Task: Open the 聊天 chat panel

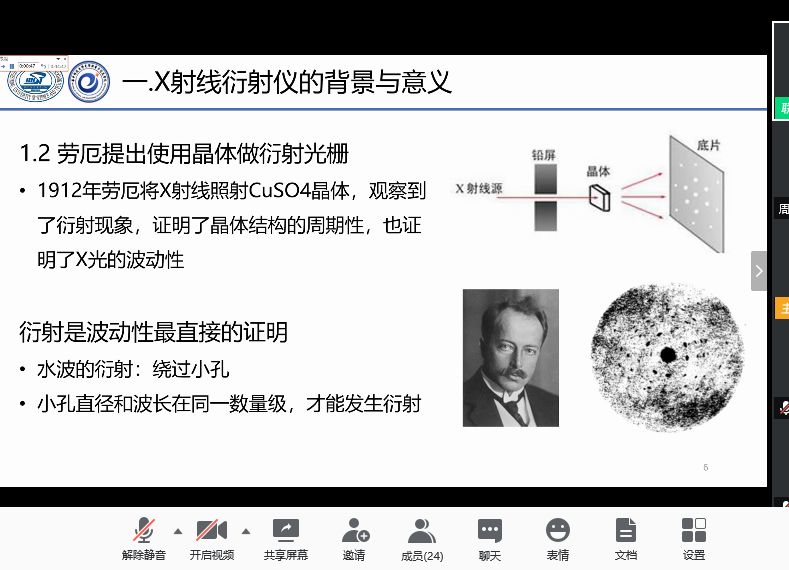Action: pyautogui.click(x=489, y=539)
